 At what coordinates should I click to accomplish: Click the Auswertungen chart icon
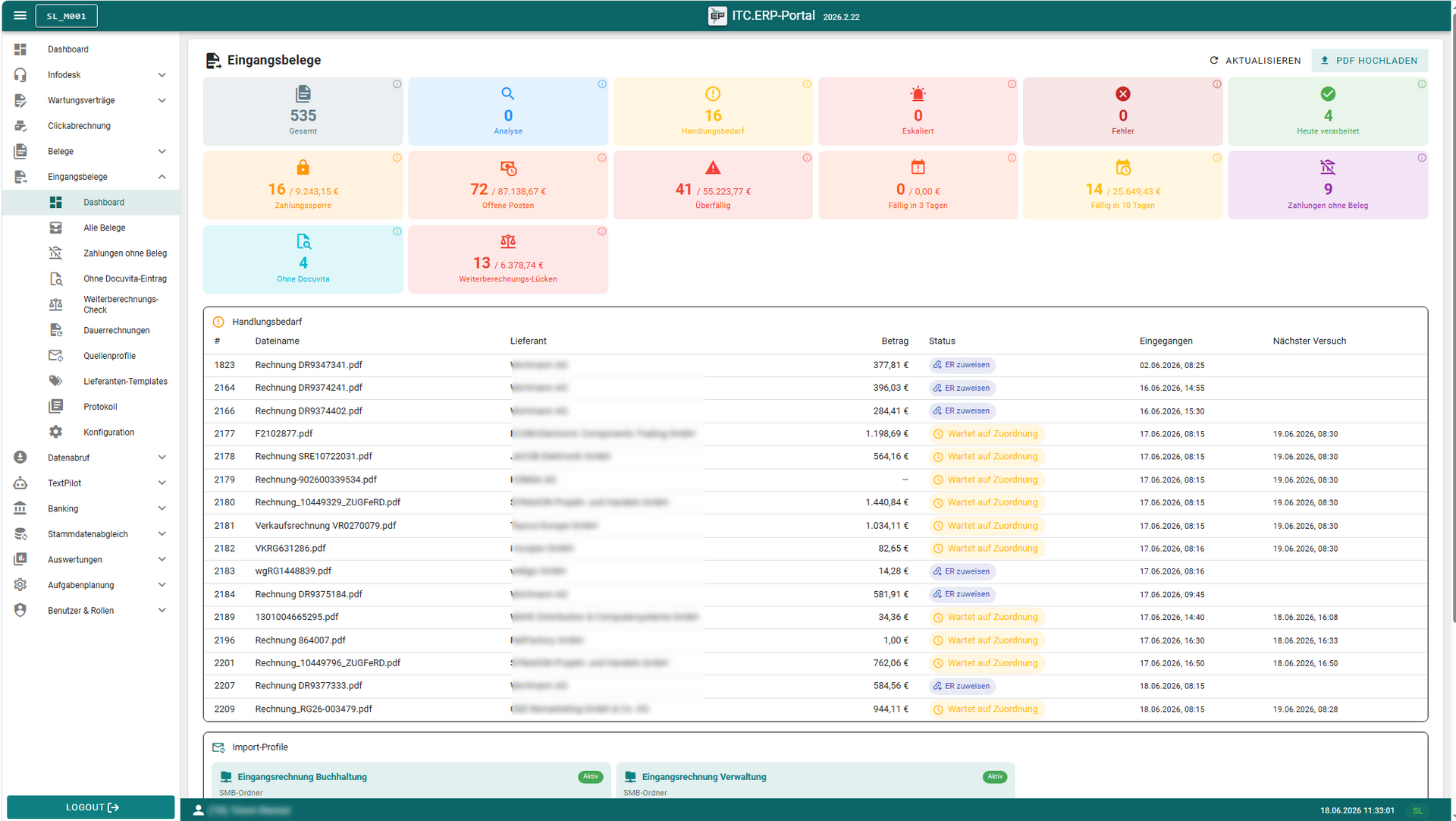20,559
